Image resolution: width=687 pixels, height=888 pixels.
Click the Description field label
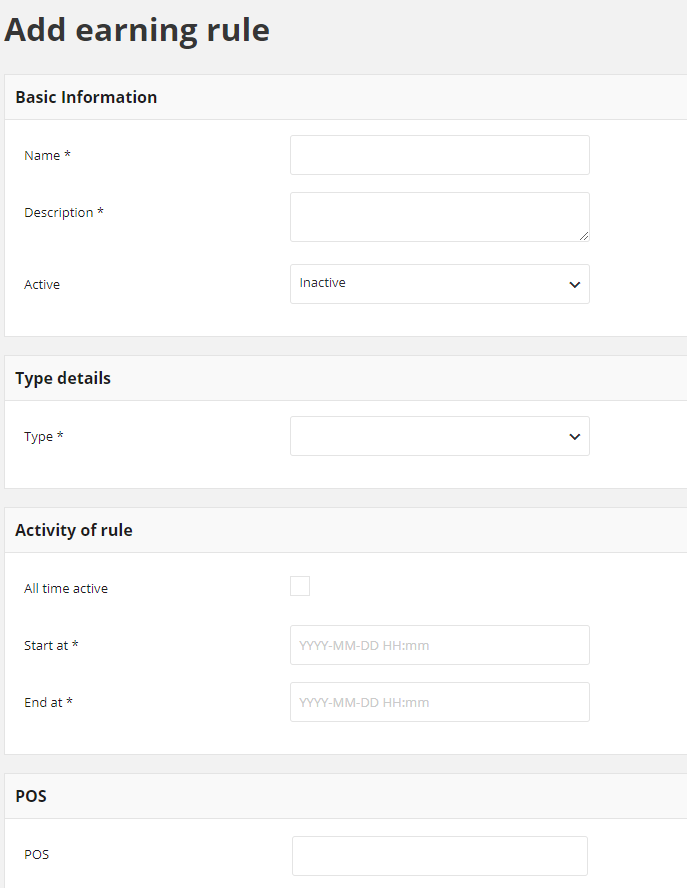pos(63,213)
